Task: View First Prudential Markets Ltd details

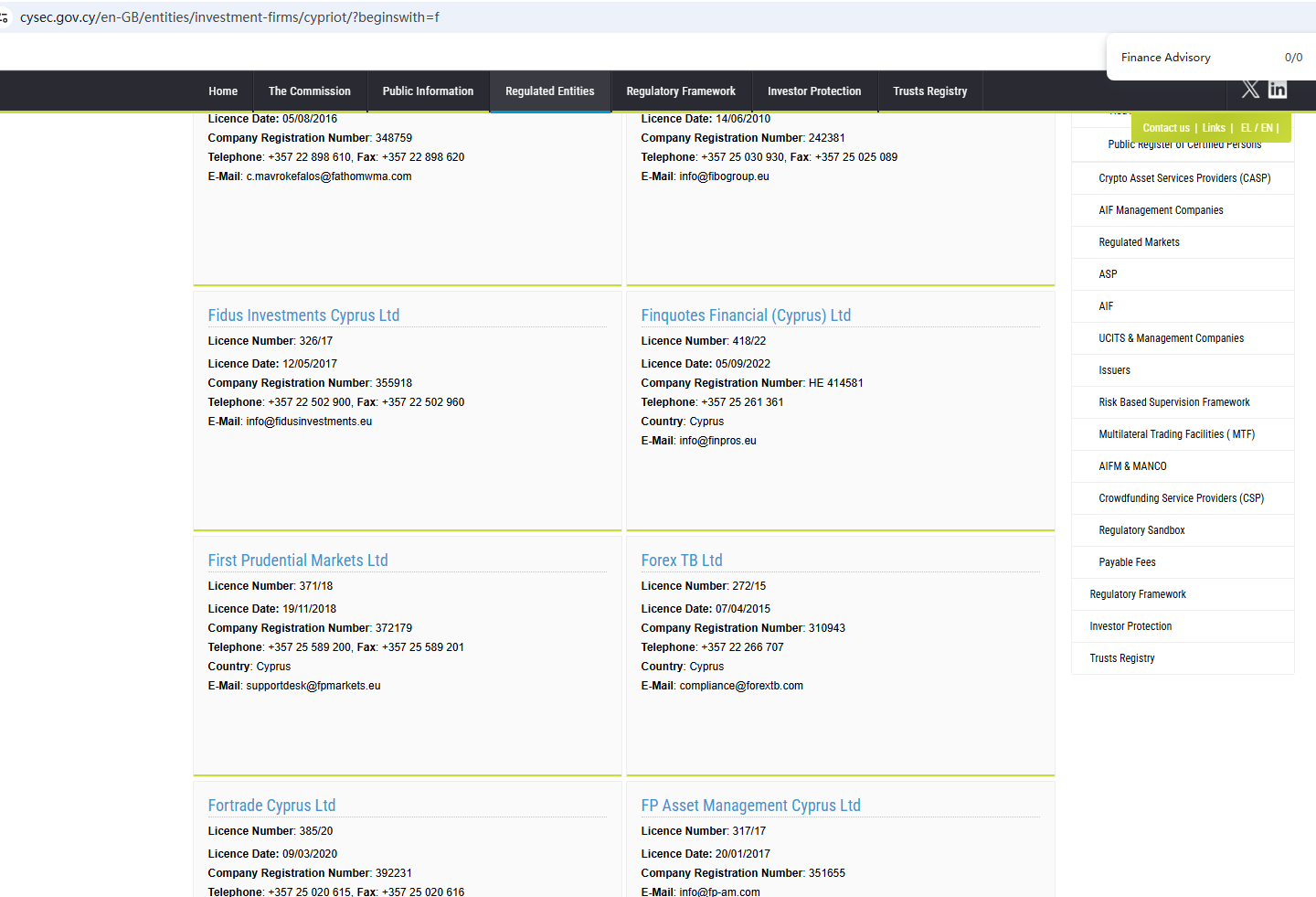Action: point(298,561)
